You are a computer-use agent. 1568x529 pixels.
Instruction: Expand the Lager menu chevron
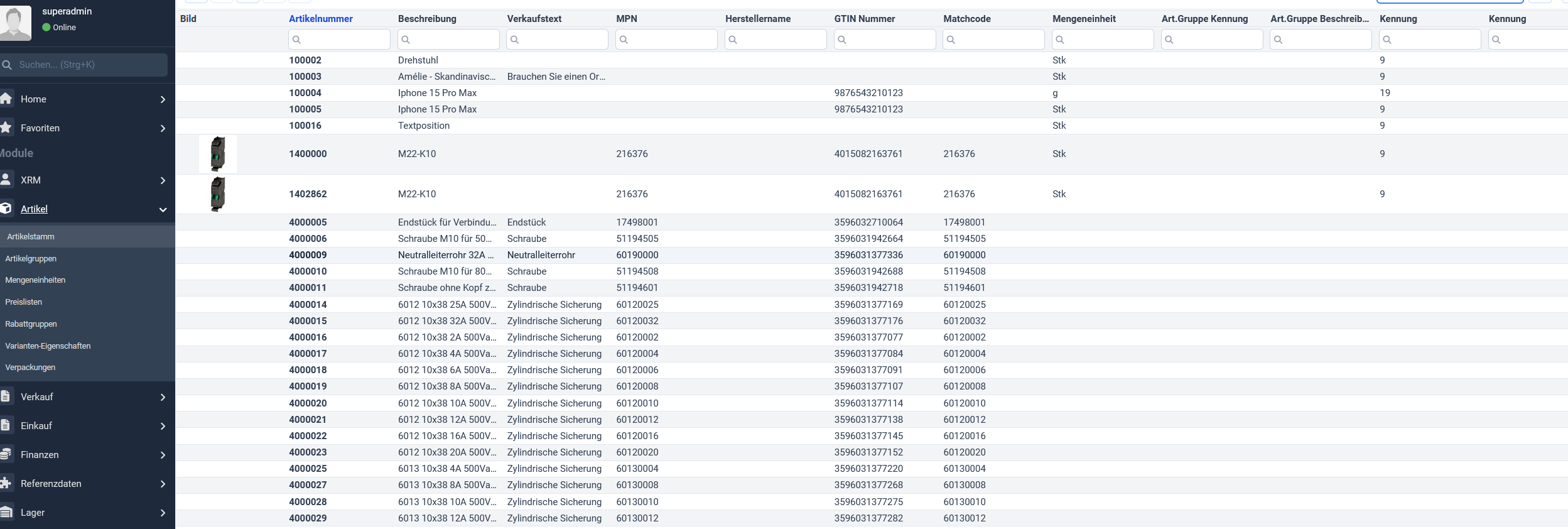pos(163,513)
